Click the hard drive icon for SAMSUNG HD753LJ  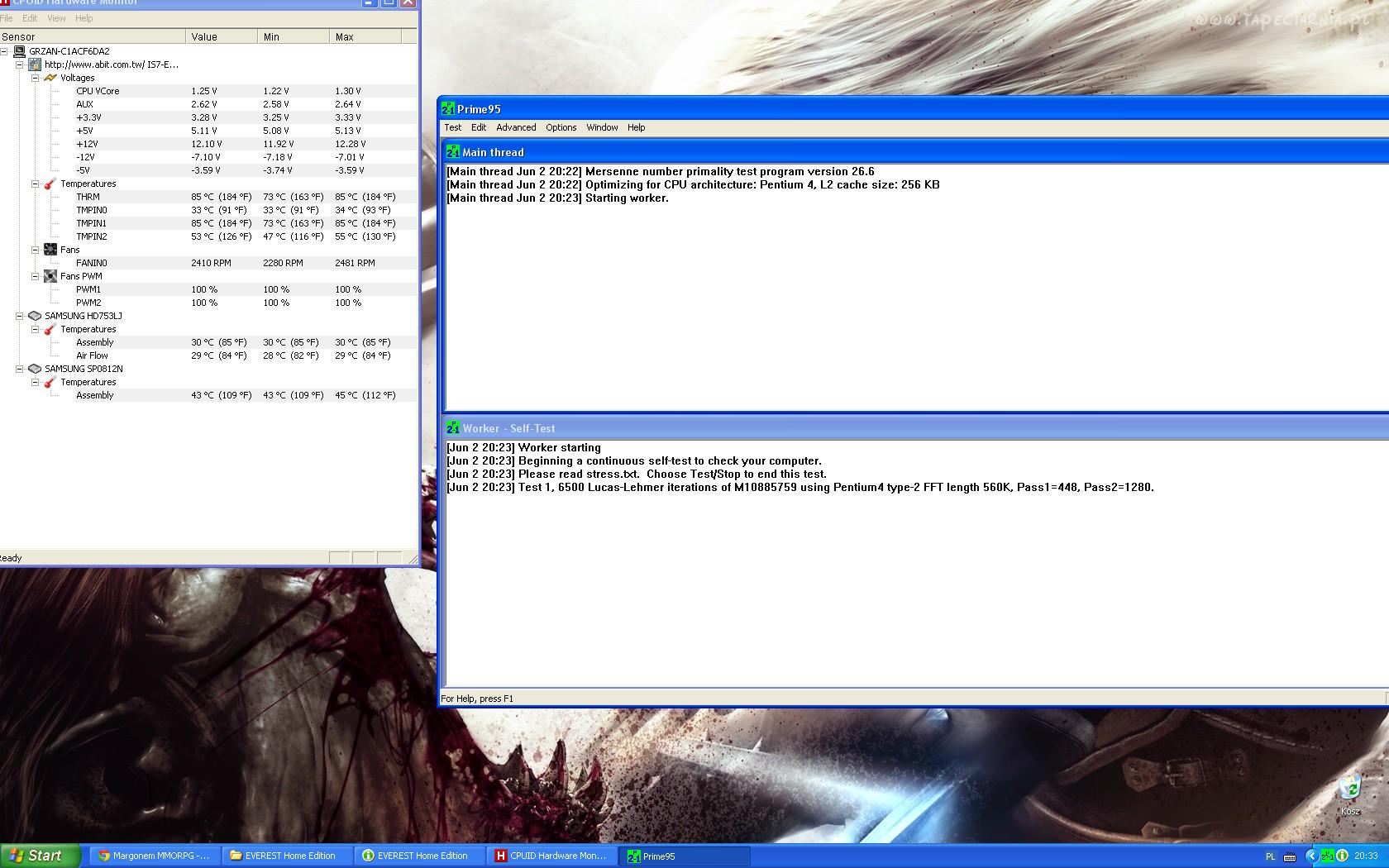click(x=35, y=316)
